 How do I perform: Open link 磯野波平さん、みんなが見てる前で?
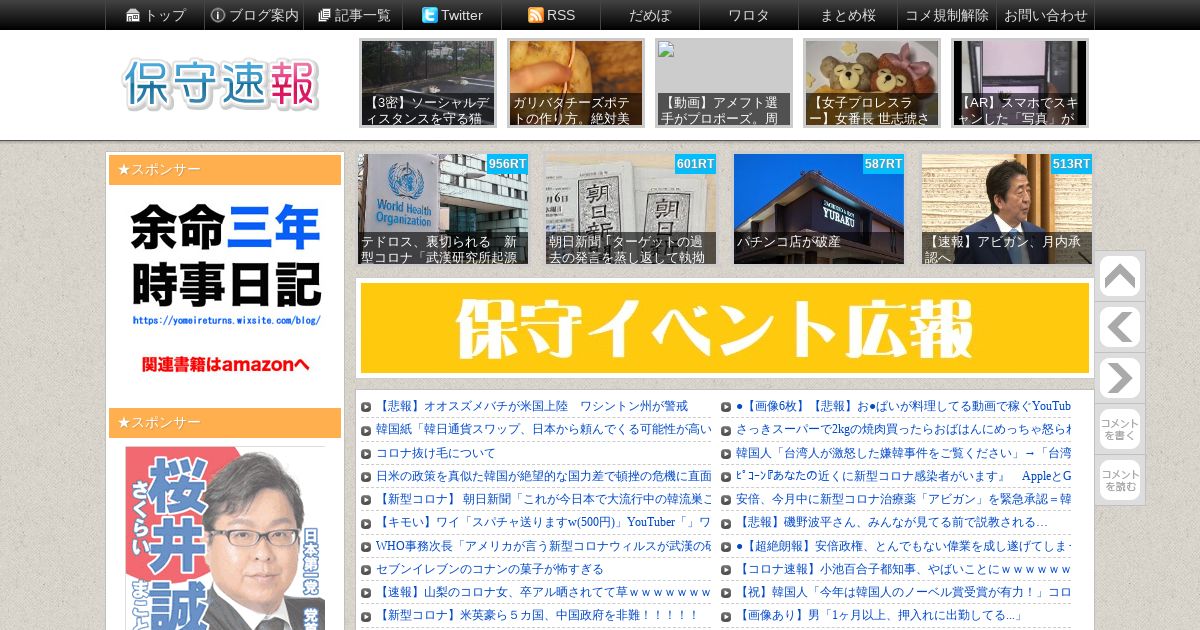(x=892, y=522)
